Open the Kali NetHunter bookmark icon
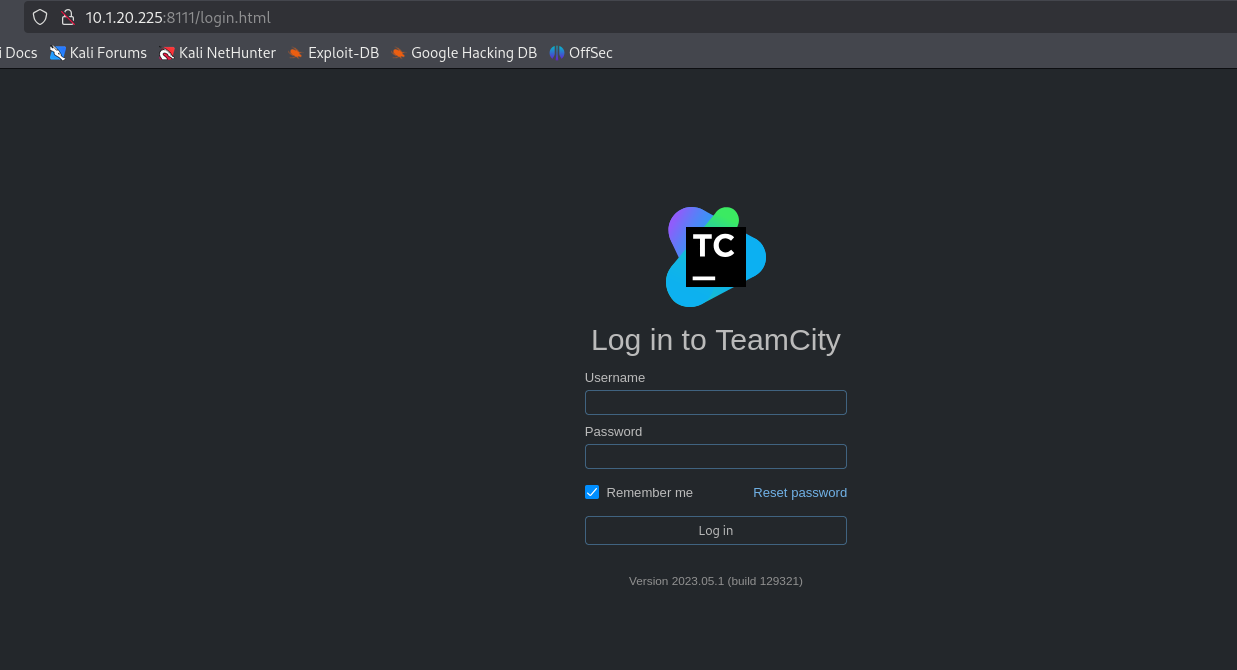Image resolution: width=1237 pixels, height=670 pixels. (167, 53)
